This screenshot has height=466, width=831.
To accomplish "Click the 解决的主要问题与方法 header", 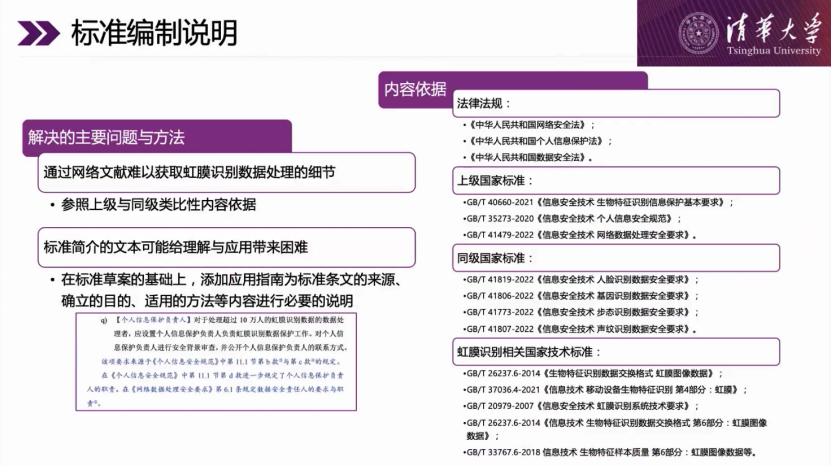I will click(x=157, y=137).
